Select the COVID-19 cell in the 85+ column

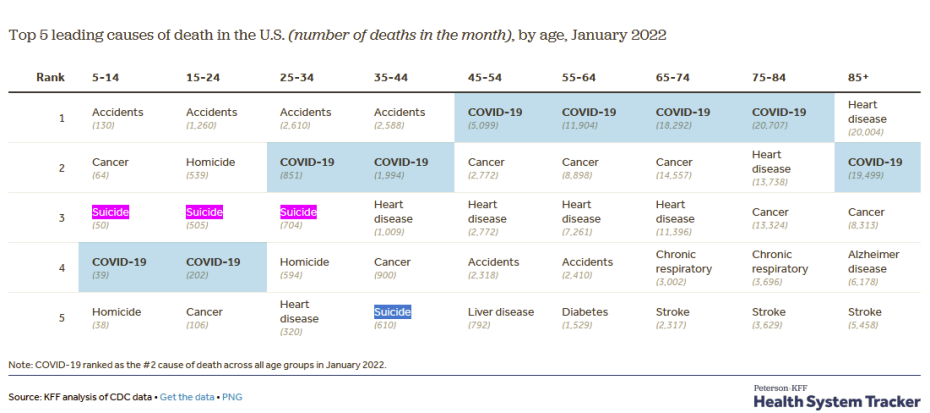[x=875, y=162]
